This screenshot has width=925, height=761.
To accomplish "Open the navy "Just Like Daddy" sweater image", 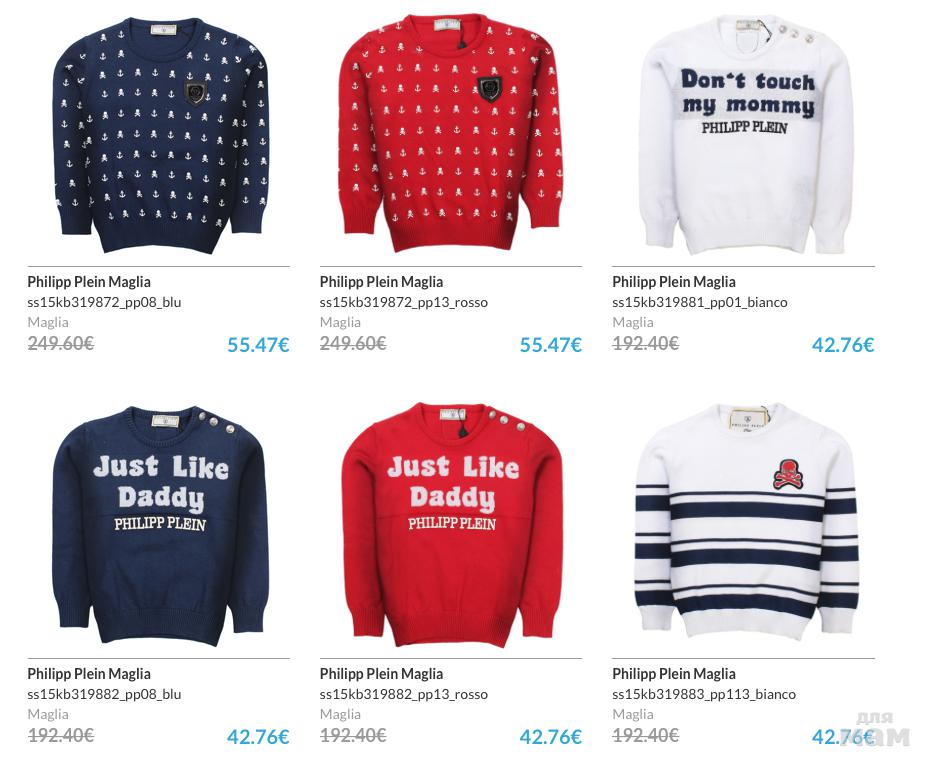I will 160,526.
